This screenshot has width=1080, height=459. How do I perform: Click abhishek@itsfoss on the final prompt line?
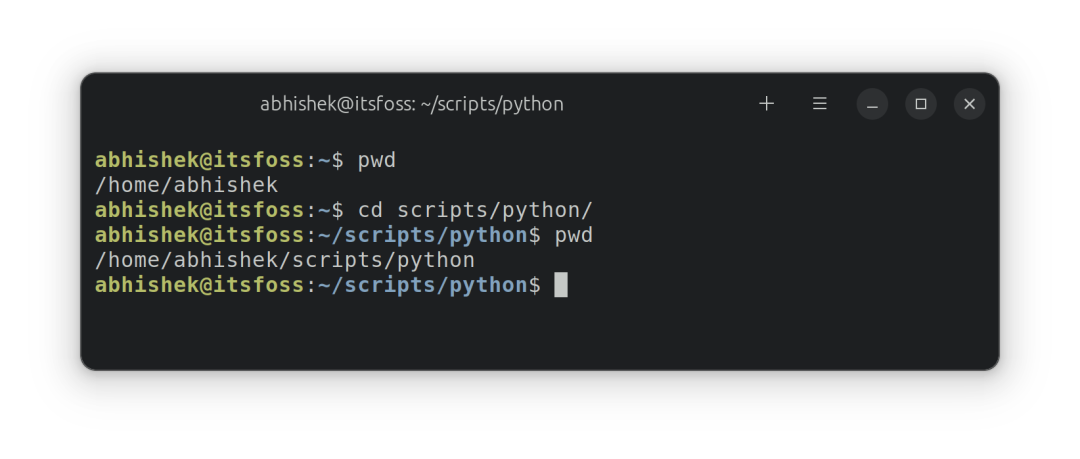tap(199, 285)
